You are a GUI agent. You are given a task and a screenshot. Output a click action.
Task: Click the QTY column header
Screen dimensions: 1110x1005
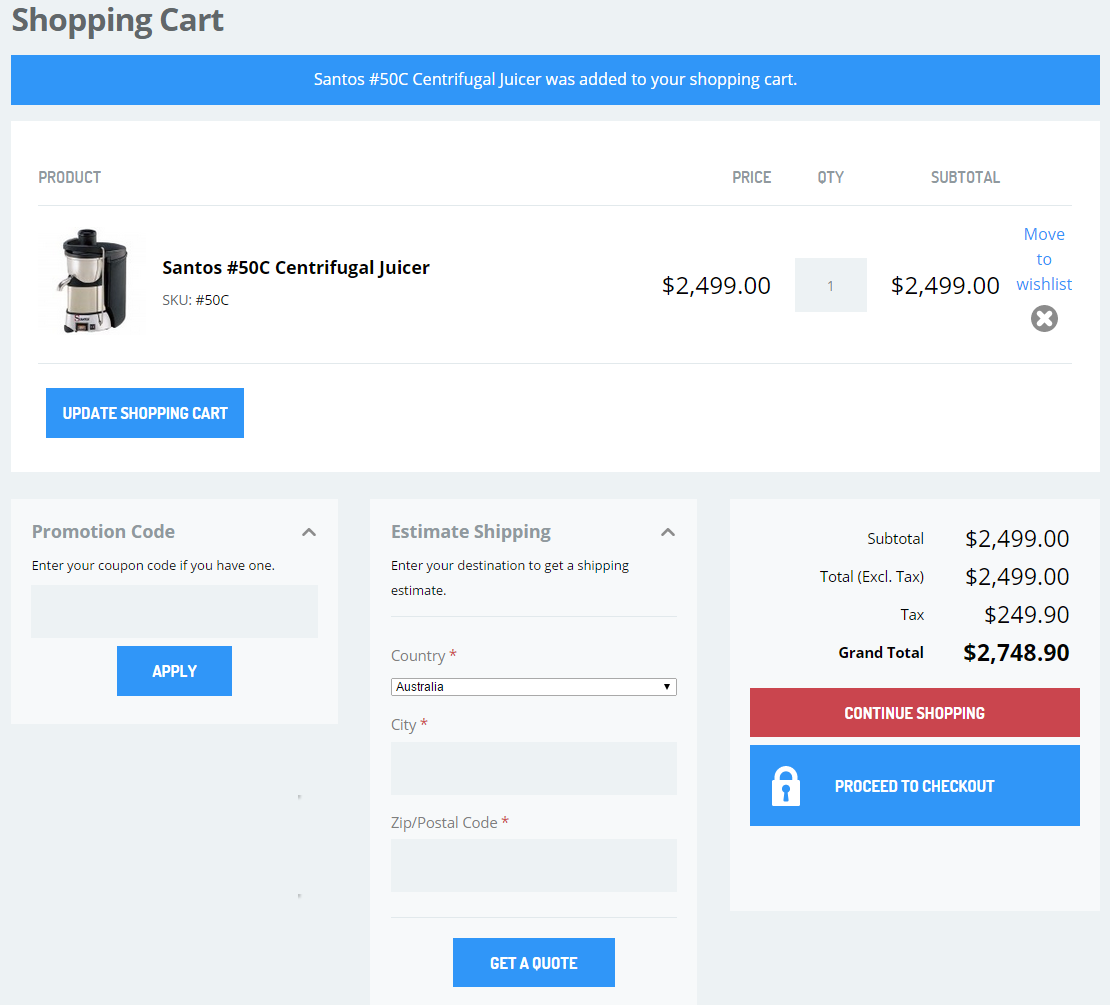(830, 178)
